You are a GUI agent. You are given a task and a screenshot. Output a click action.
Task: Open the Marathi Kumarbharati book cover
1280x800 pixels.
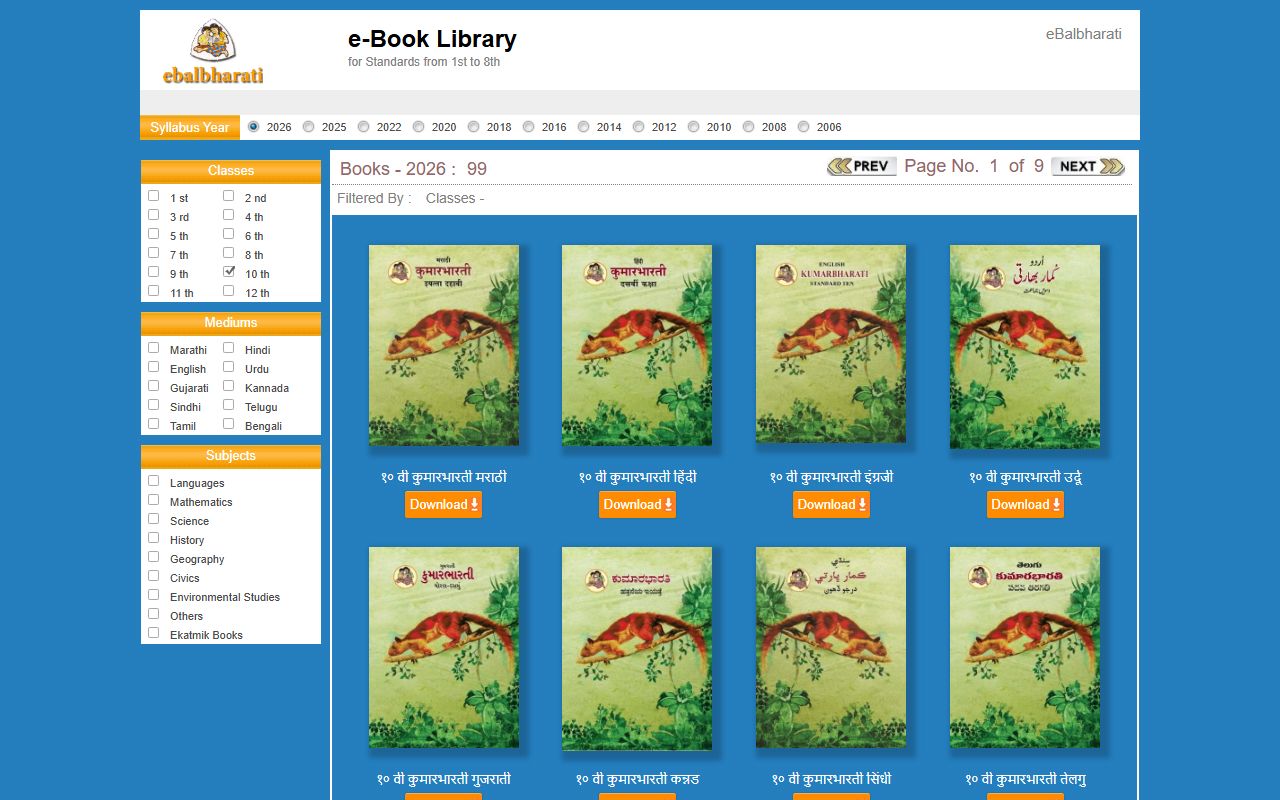444,345
